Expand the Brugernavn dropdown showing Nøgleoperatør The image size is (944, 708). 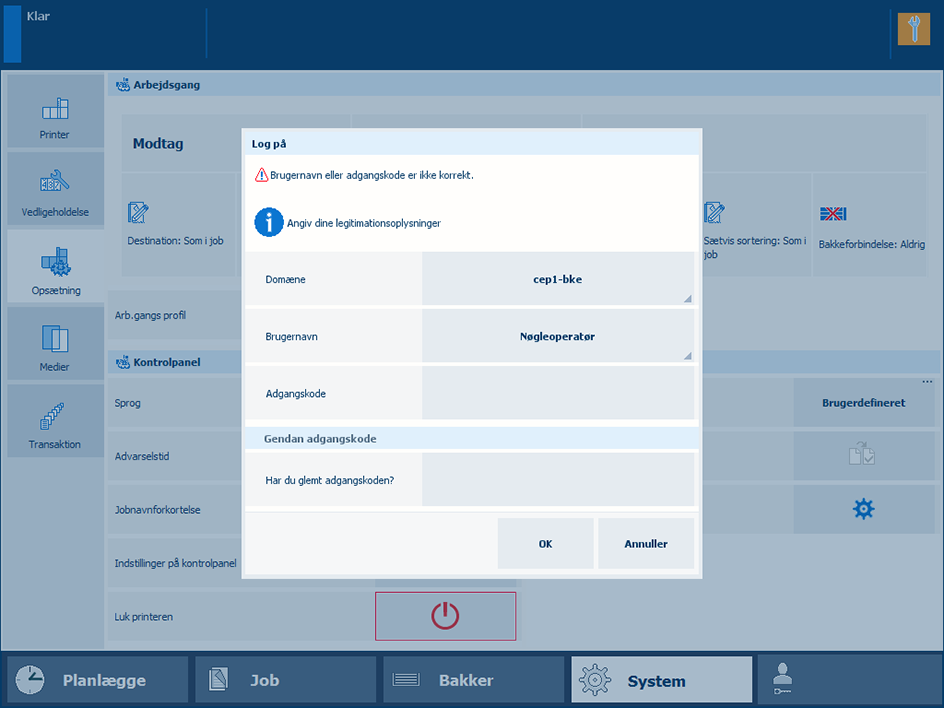point(558,337)
